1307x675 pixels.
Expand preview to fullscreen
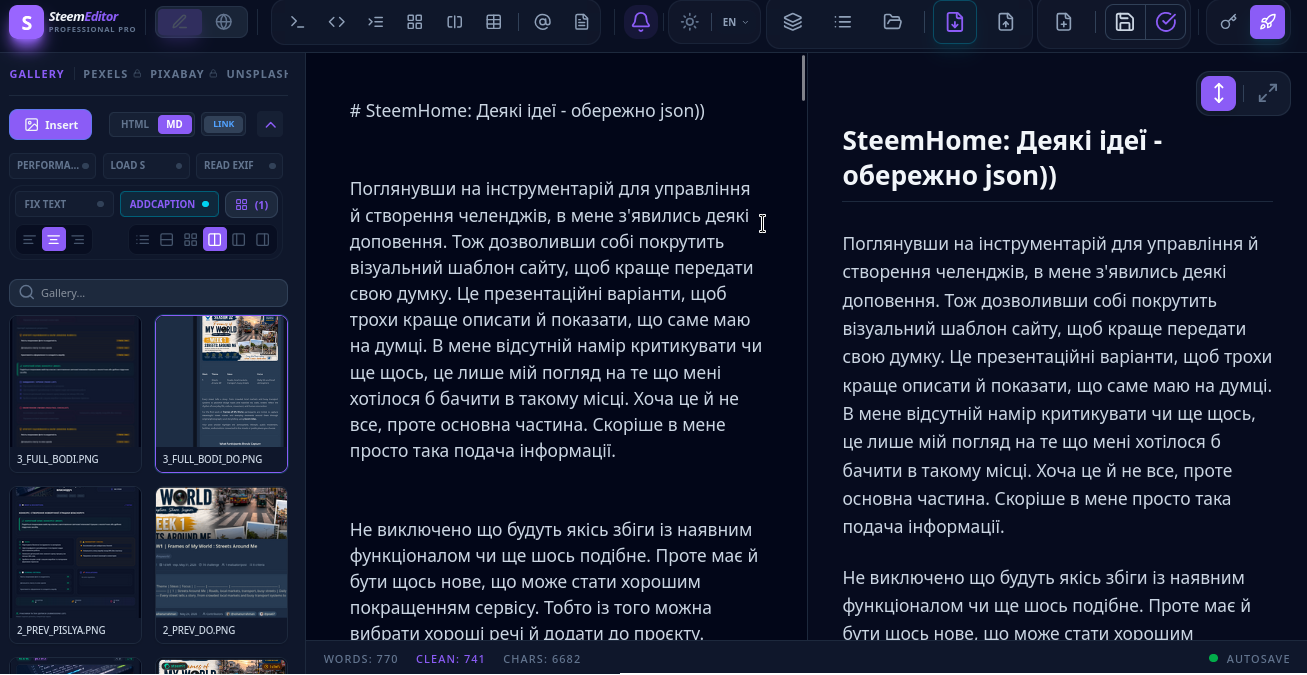1267,94
